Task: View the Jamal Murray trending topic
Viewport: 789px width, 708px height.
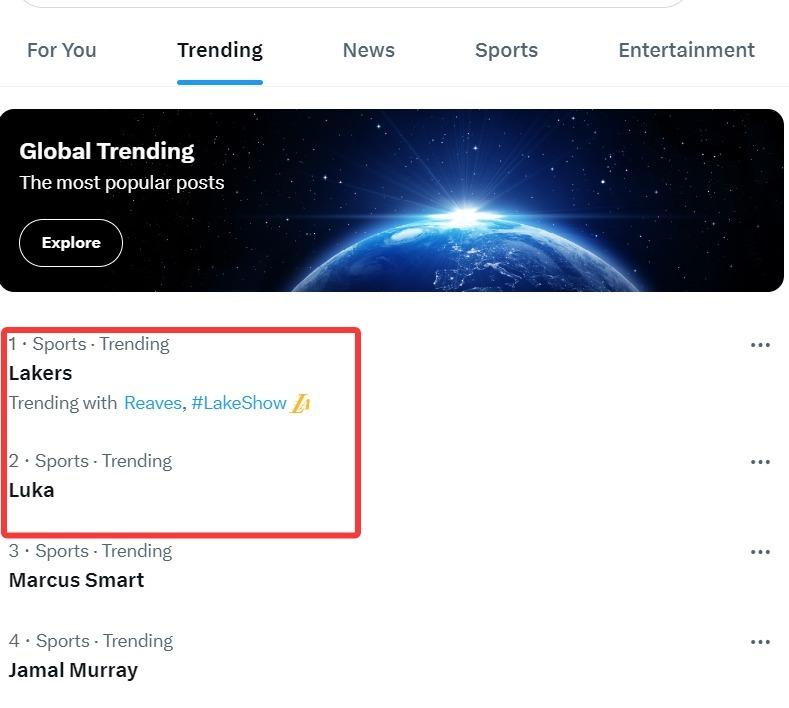Action: [x=73, y=670]
